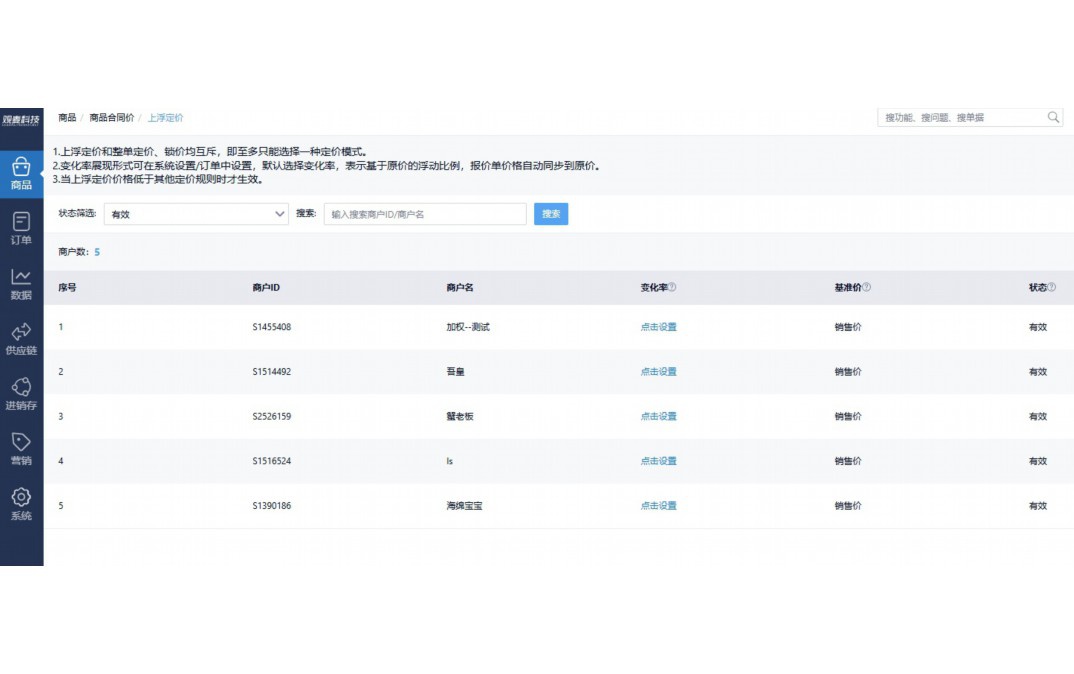The image size is (1074, 674).
Task: Click the 基准价 question mark icon
Action: (x=866, y=286)
